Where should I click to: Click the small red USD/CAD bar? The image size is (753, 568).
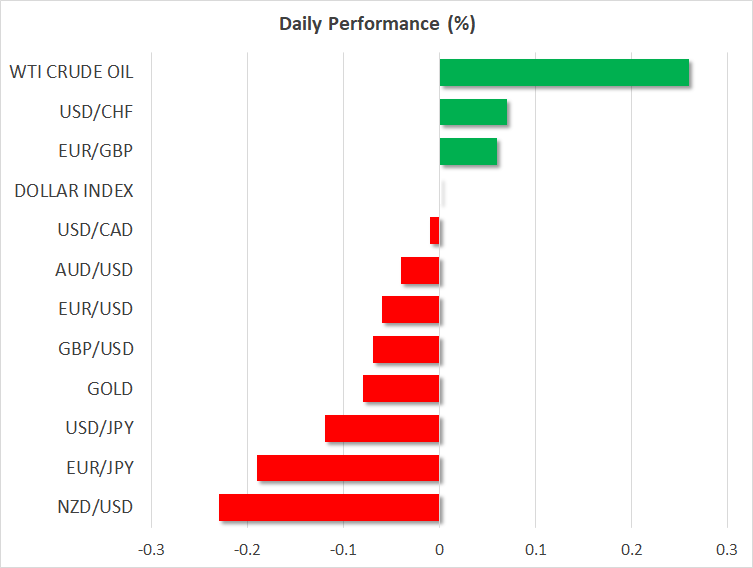point(435,231)
